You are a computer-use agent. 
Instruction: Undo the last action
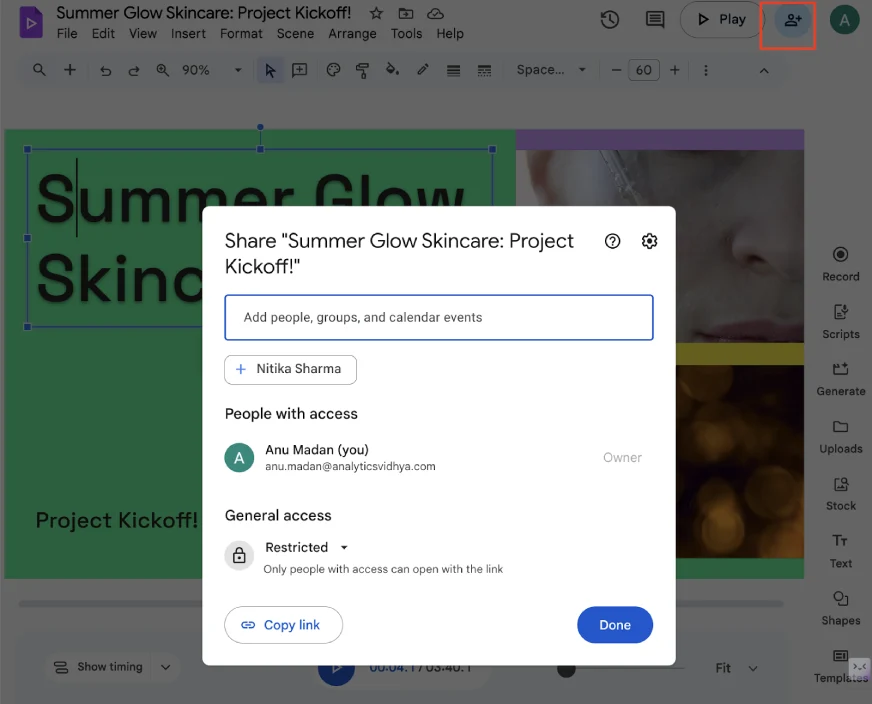[x=105, y=71]
